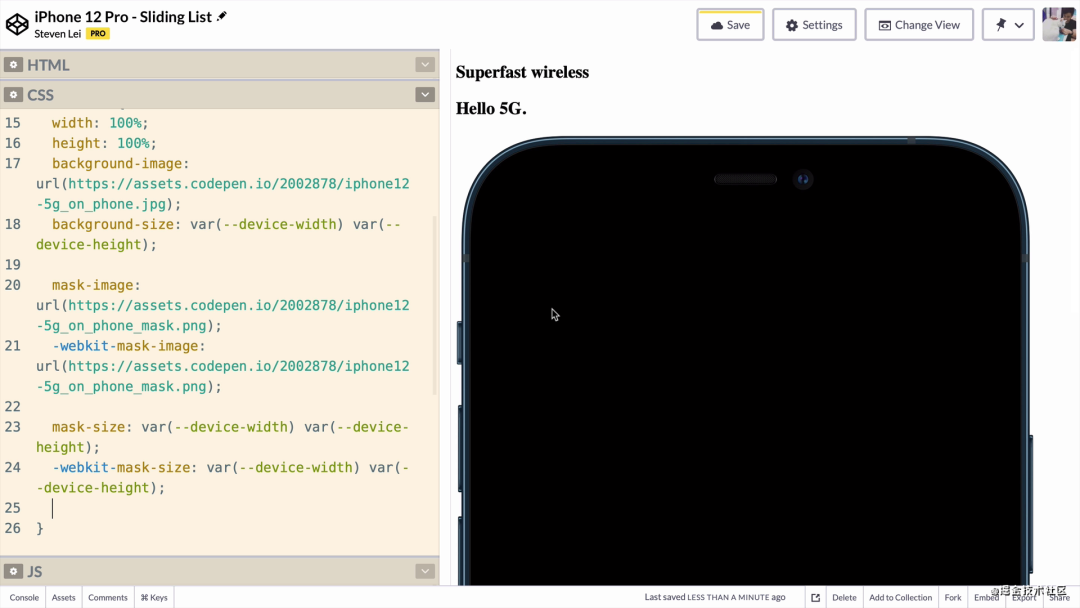Expand the CSS panel dropdown arrow
The image size is (1080, 608).
click(425, 94)
